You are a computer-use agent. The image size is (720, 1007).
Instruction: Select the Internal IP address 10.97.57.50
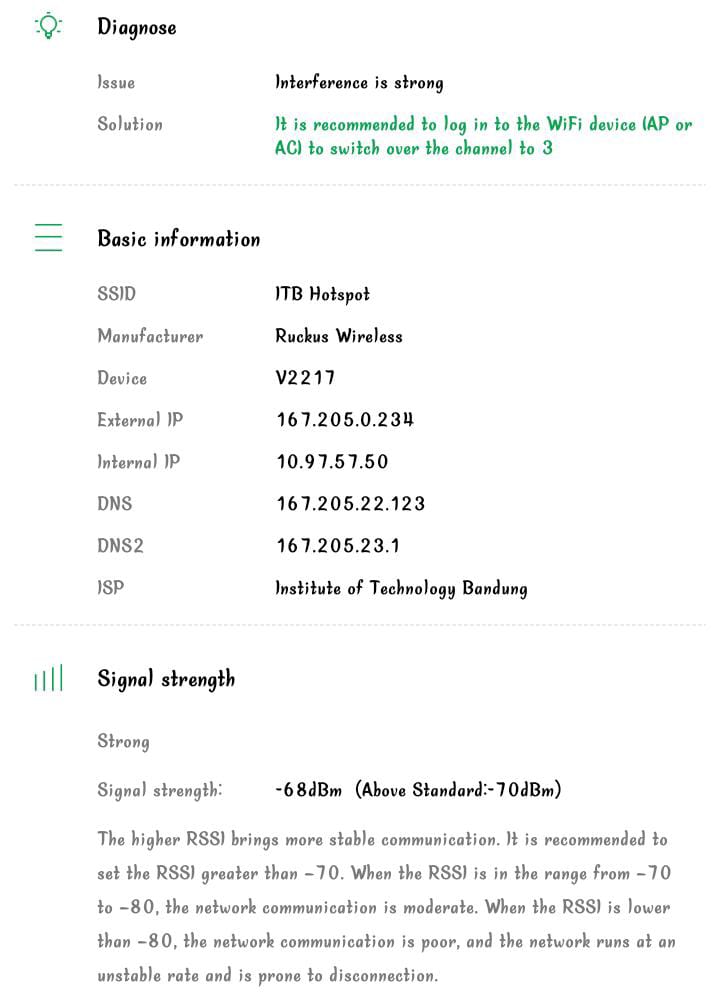[332, 462]
